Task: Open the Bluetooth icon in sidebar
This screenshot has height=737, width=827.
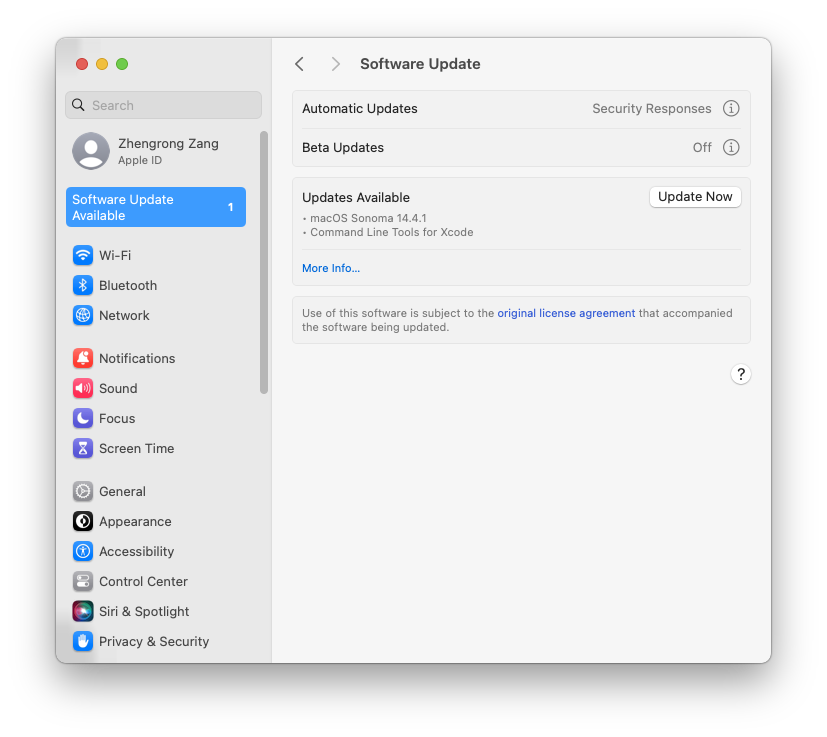Action: [83, 285]
